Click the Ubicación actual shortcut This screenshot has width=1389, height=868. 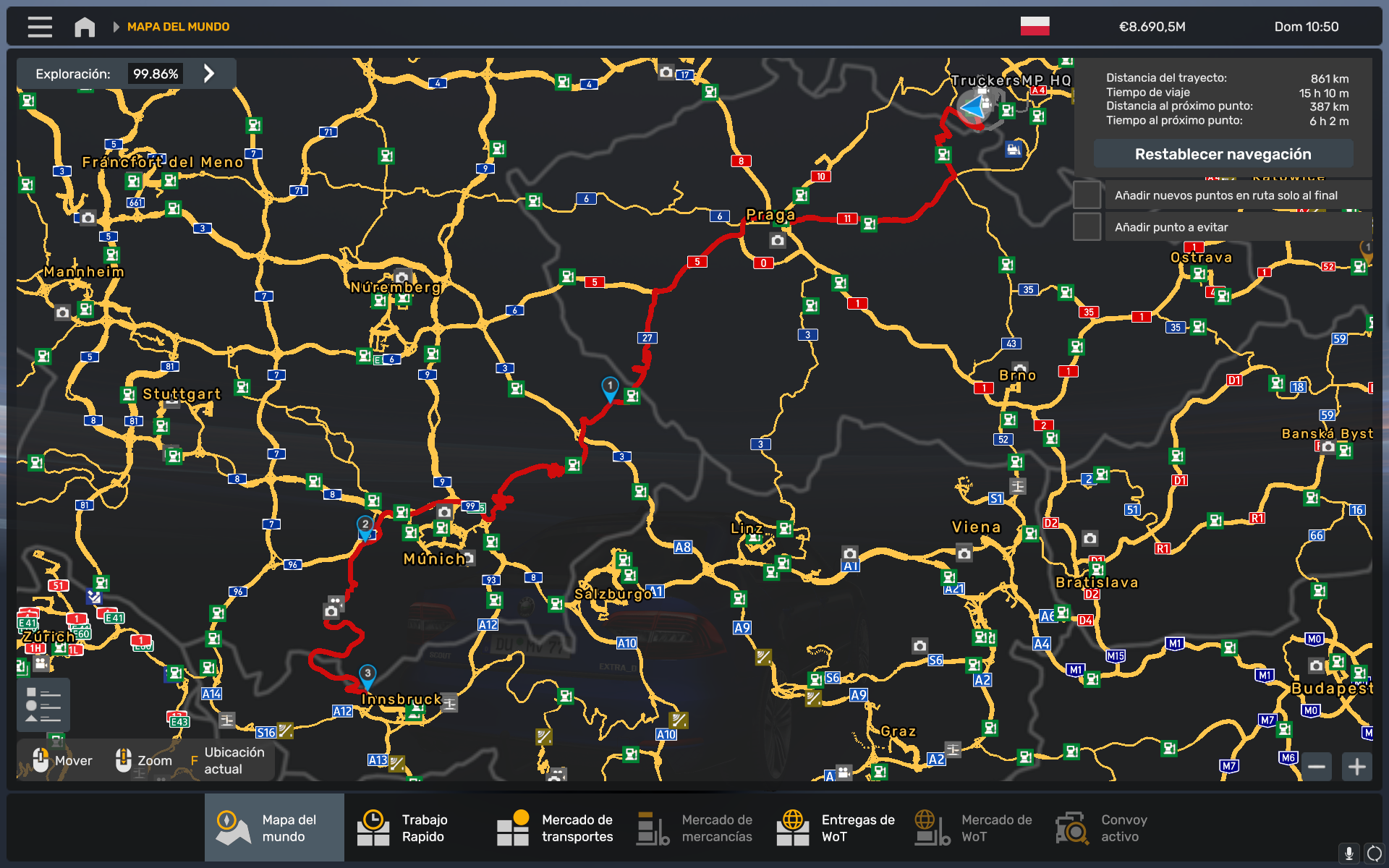point(224,761)
